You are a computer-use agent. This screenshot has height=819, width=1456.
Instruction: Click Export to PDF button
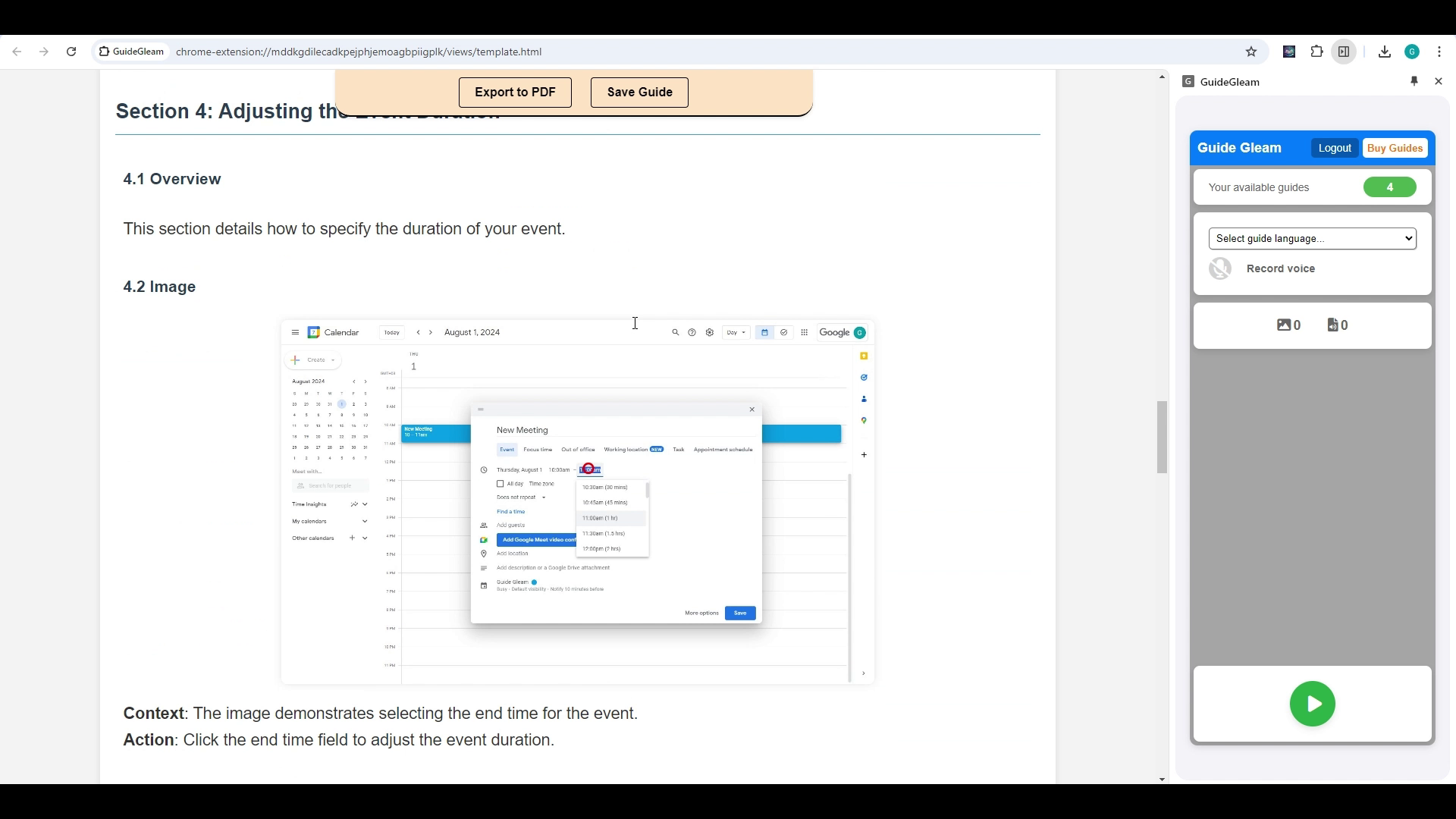coord(515,93)
